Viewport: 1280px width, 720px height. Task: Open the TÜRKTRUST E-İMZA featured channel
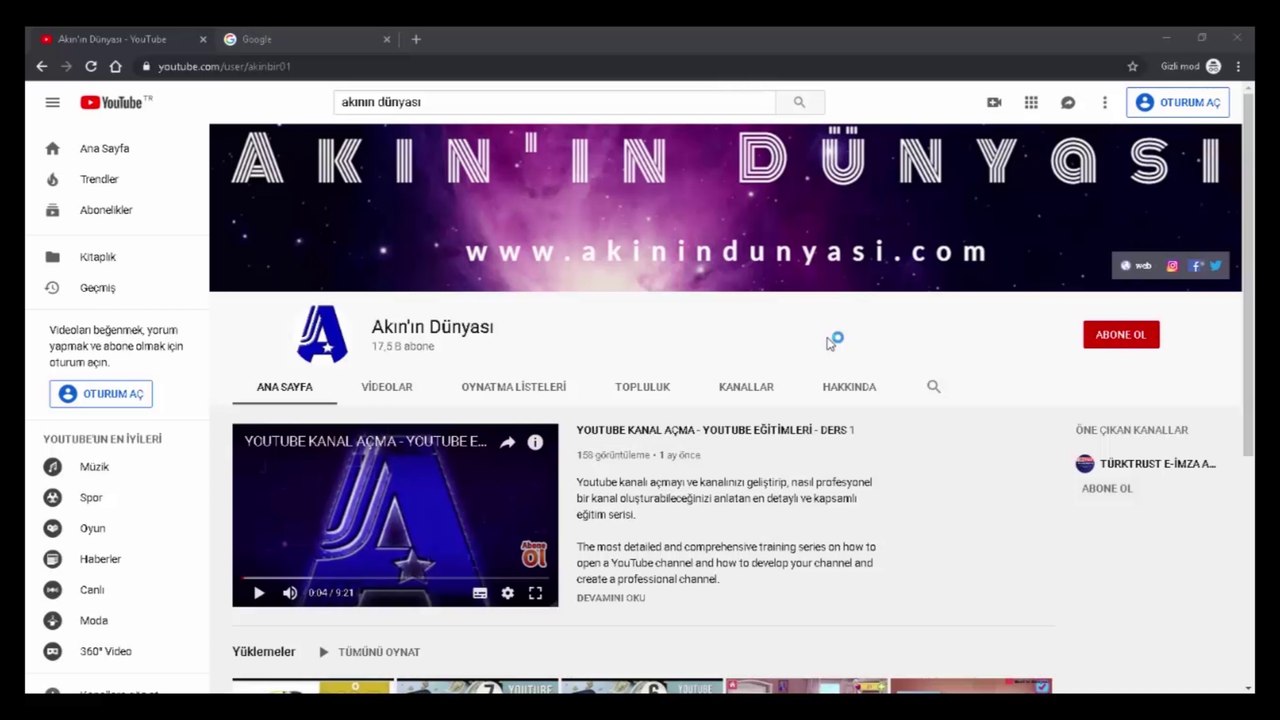click(1146, 464)
